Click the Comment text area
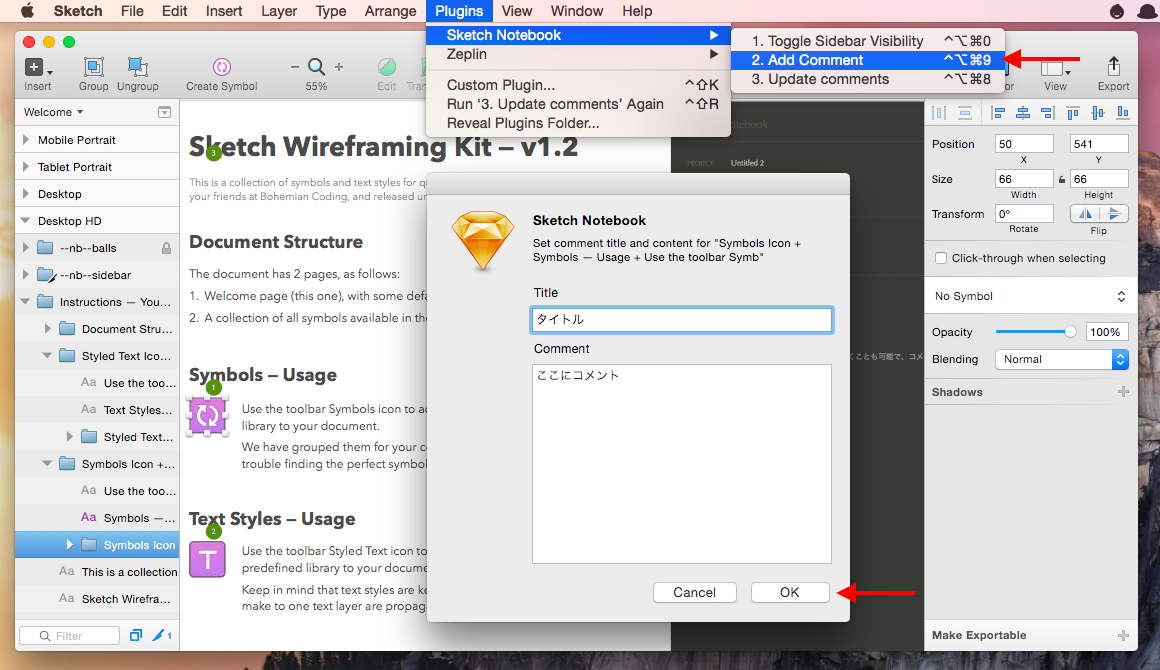This screenshot has height=670, width=1160. pyautogui.click(x=681, y=464)
